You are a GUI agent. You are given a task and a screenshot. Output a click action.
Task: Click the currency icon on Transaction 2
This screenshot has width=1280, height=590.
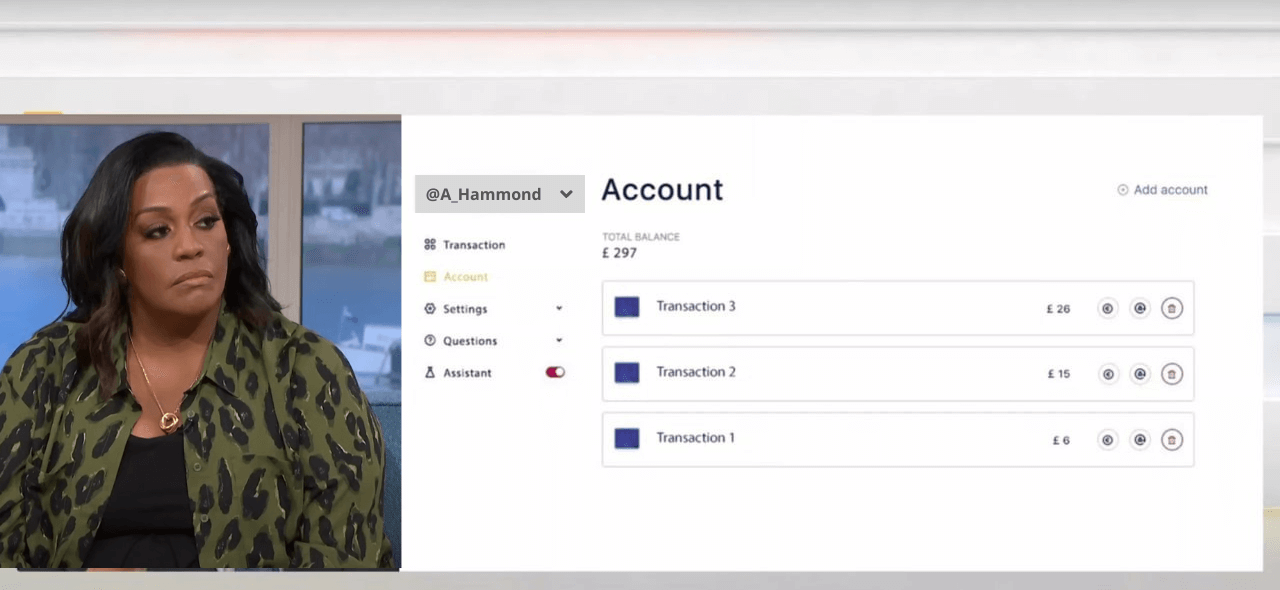pos(1107,374)
